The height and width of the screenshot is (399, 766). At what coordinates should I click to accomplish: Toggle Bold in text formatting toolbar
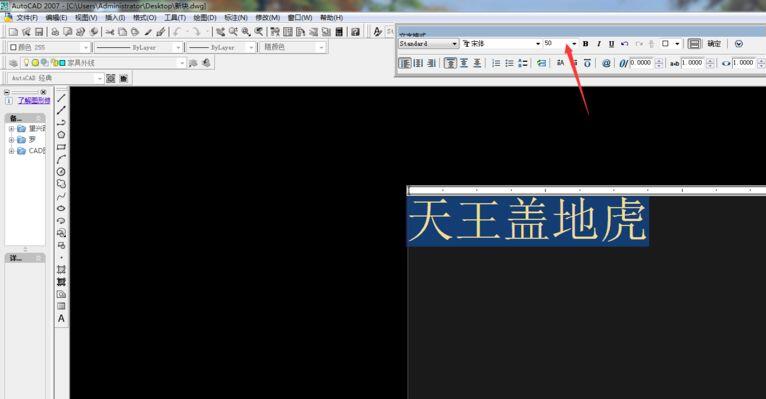click(586, 43)
